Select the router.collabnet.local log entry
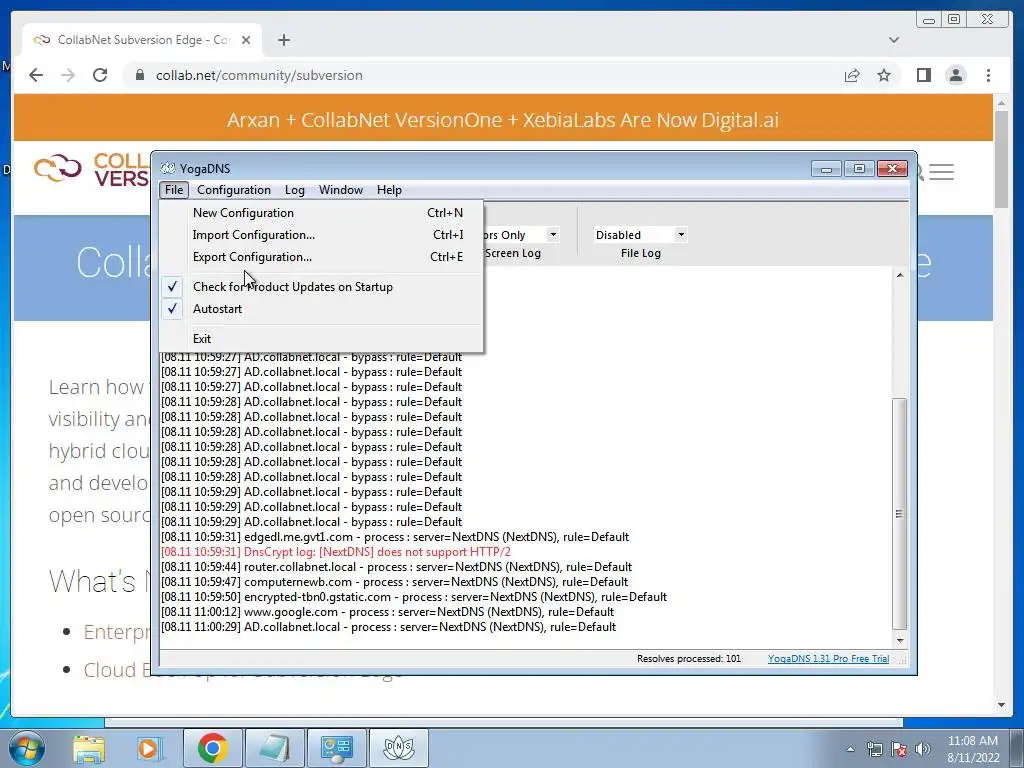Viewport: 1024px width, 768px height. pos(396,567)
